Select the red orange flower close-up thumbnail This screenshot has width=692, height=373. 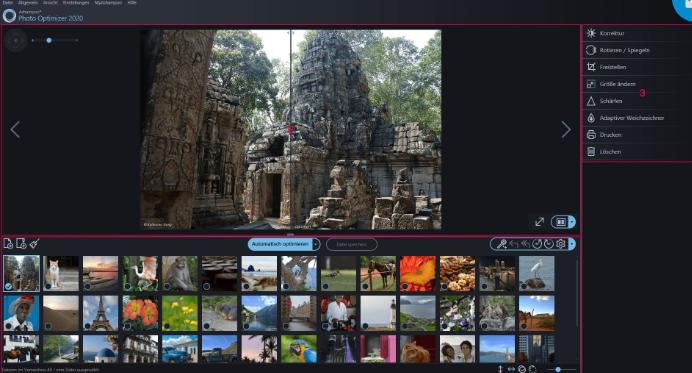pos(418,274)
